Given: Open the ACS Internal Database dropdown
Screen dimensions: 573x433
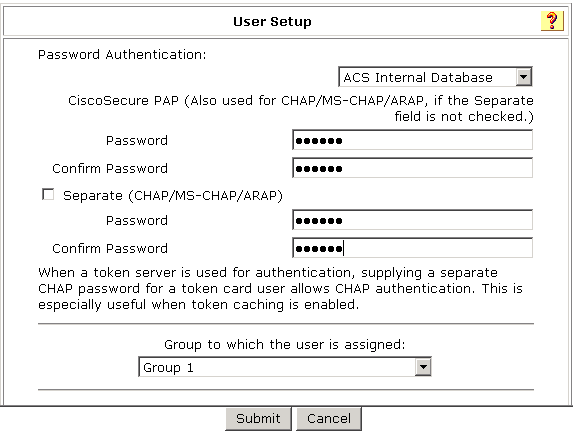Looking at the screenshot, I should point(435,77).
